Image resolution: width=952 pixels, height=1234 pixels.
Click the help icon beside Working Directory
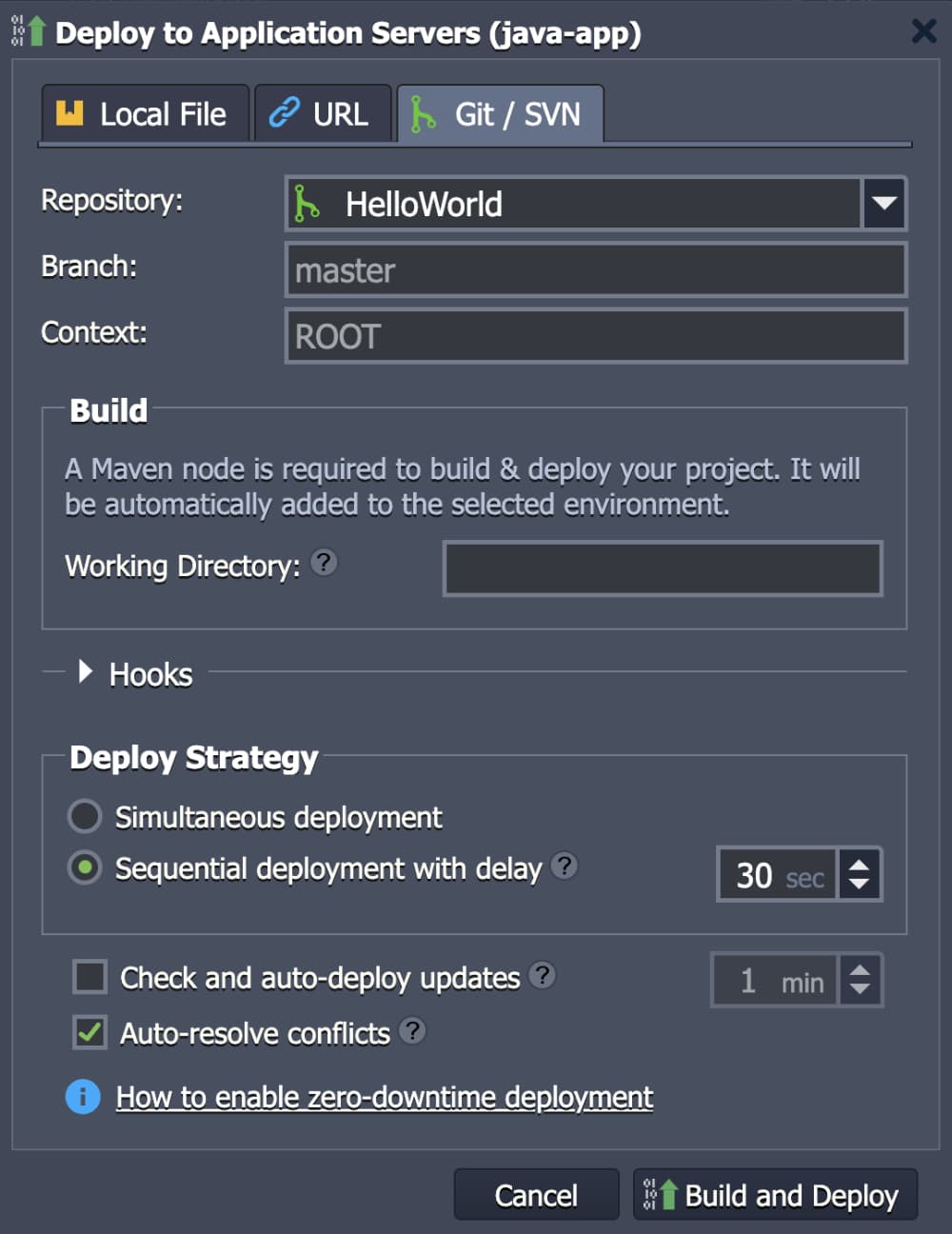(x=324, y=563)
